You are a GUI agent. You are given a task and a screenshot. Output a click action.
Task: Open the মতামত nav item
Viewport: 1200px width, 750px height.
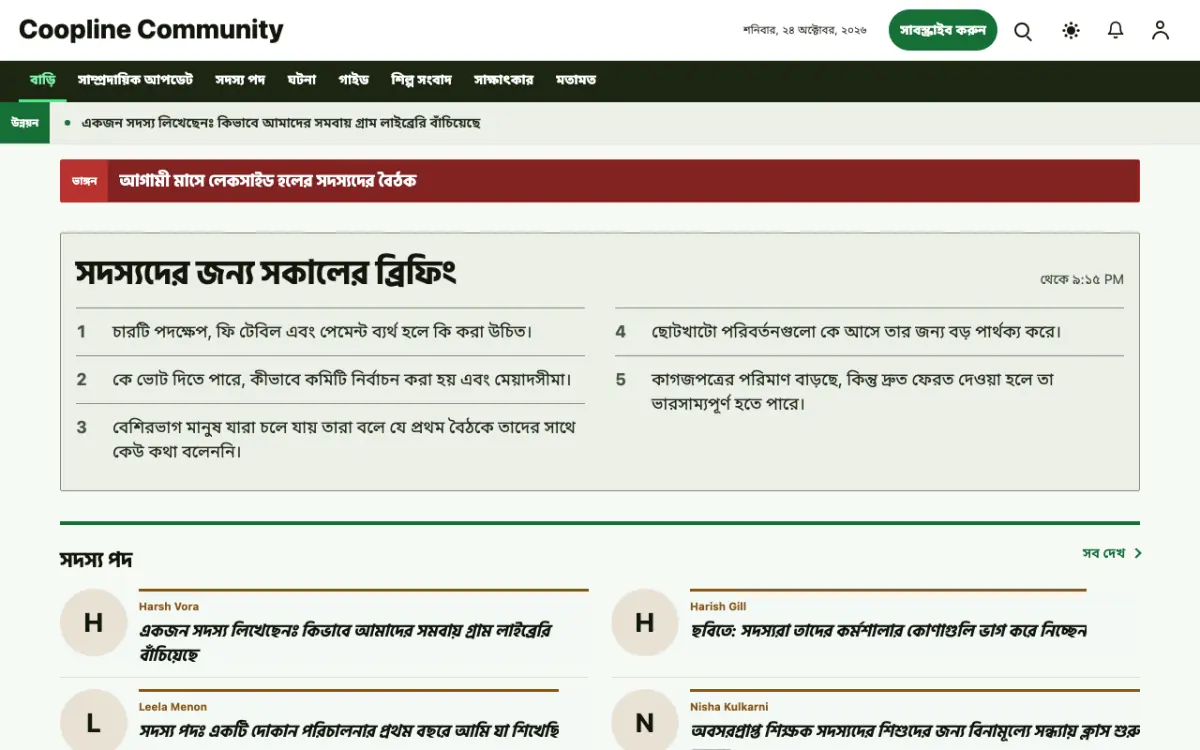coord(576,80)
